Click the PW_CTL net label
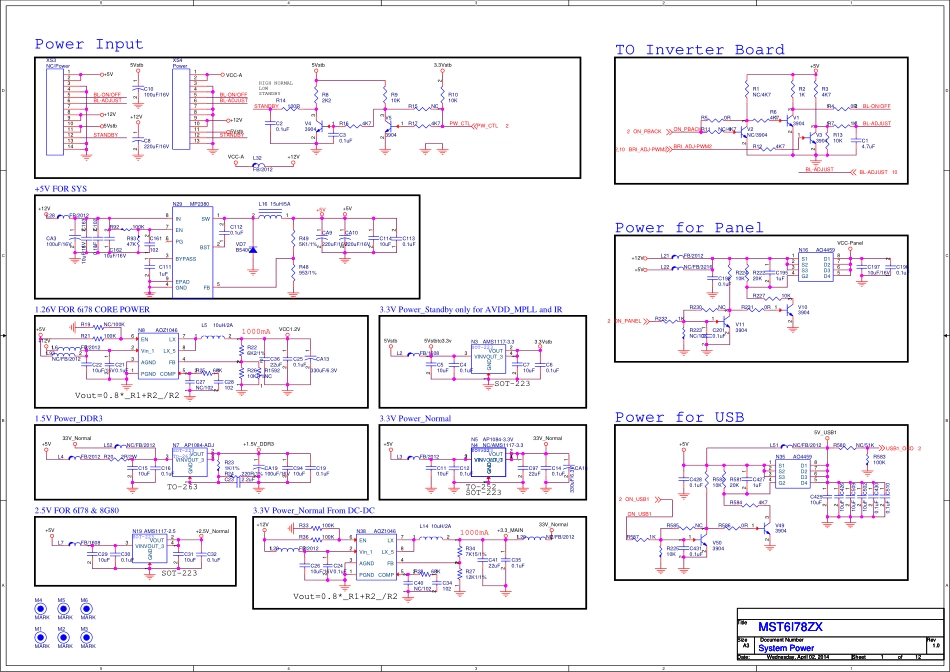 [460, 124]
